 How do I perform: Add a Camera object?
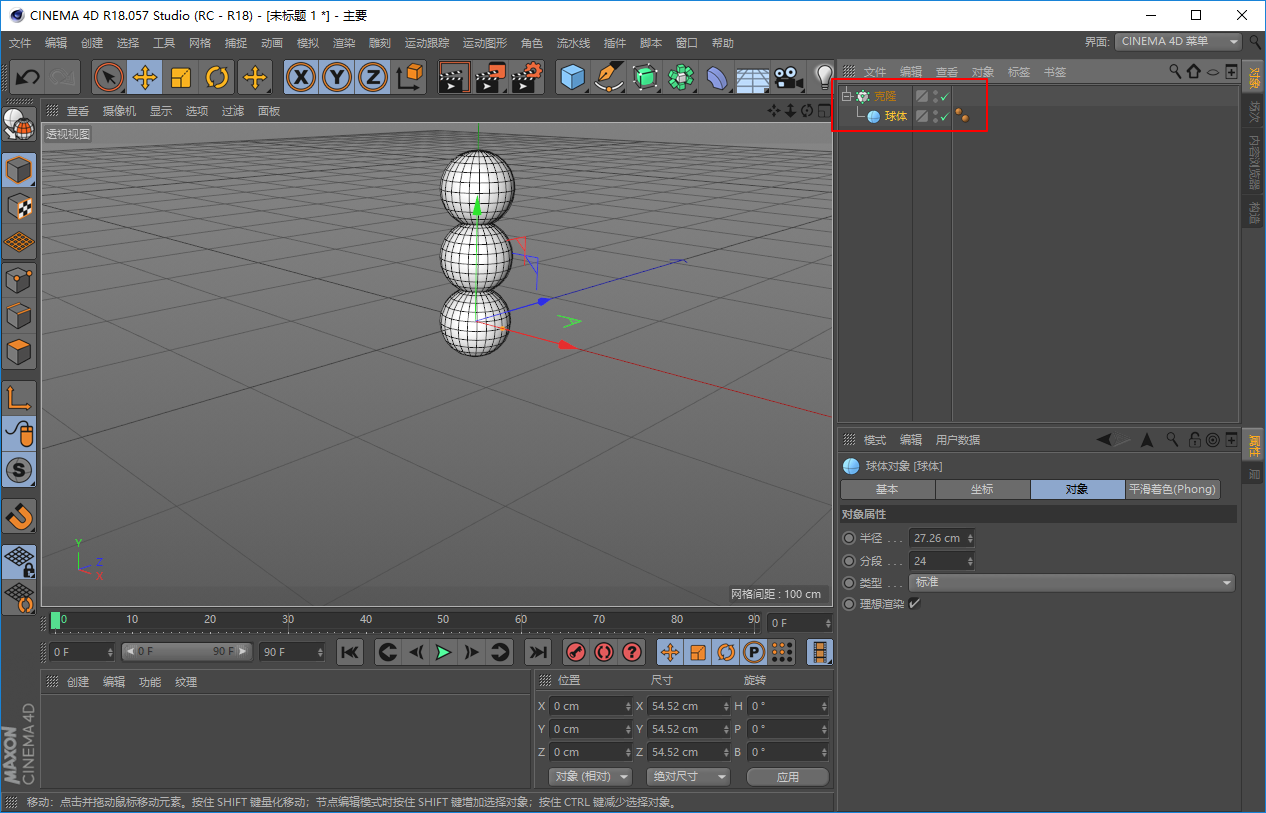pyautogui.click(x=789, y=77)
